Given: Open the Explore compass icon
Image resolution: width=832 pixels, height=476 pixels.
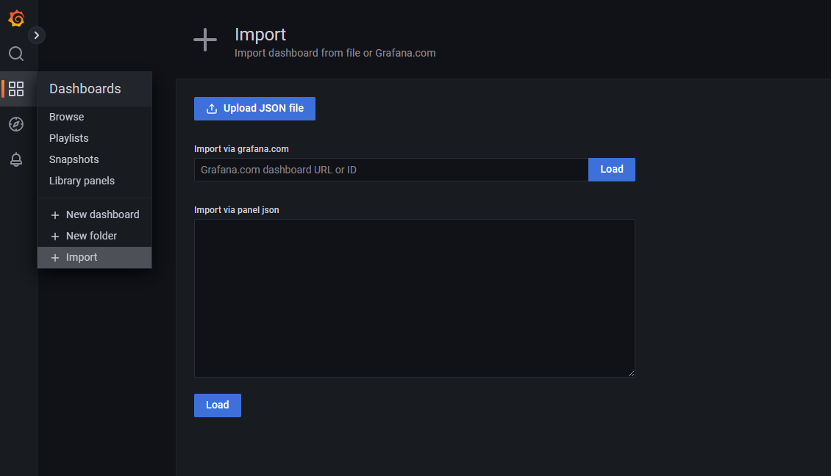Looking at the screenshot, I should coord(16,124).
